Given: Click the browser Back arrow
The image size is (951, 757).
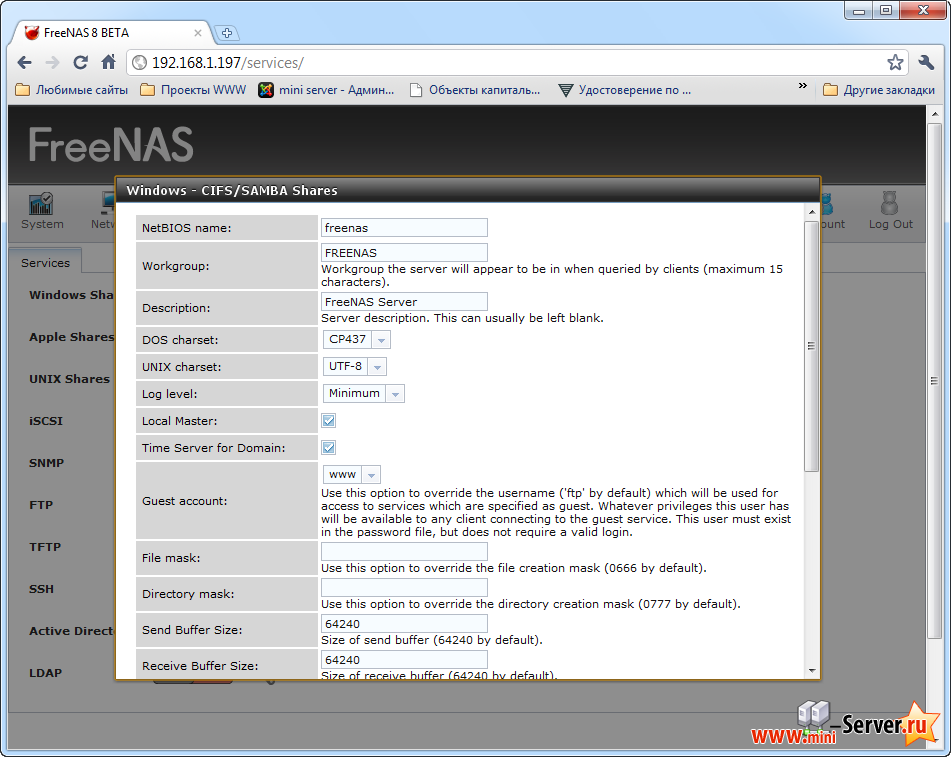Looking at the screenshot, I should [x=24, y=62].
